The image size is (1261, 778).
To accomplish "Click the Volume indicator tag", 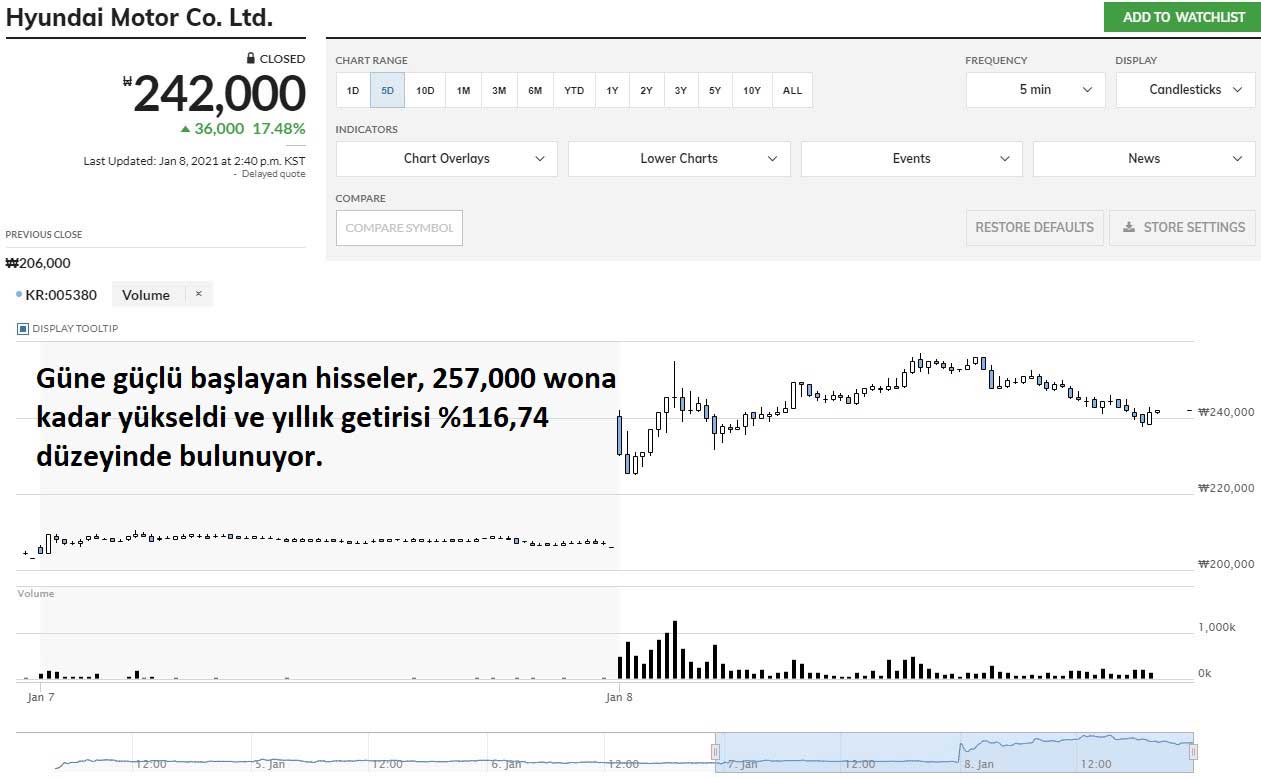I will (x=146, y=295).
